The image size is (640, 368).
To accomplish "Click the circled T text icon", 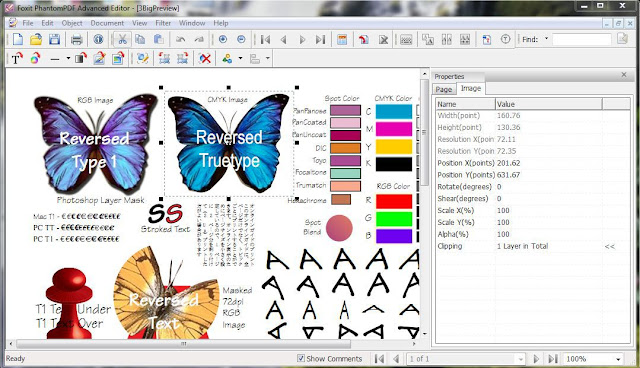I will (505, 40).
